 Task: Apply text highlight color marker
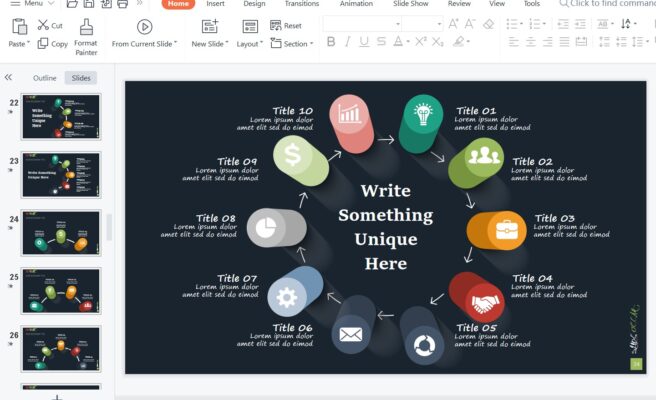click(x=459, y=41)
